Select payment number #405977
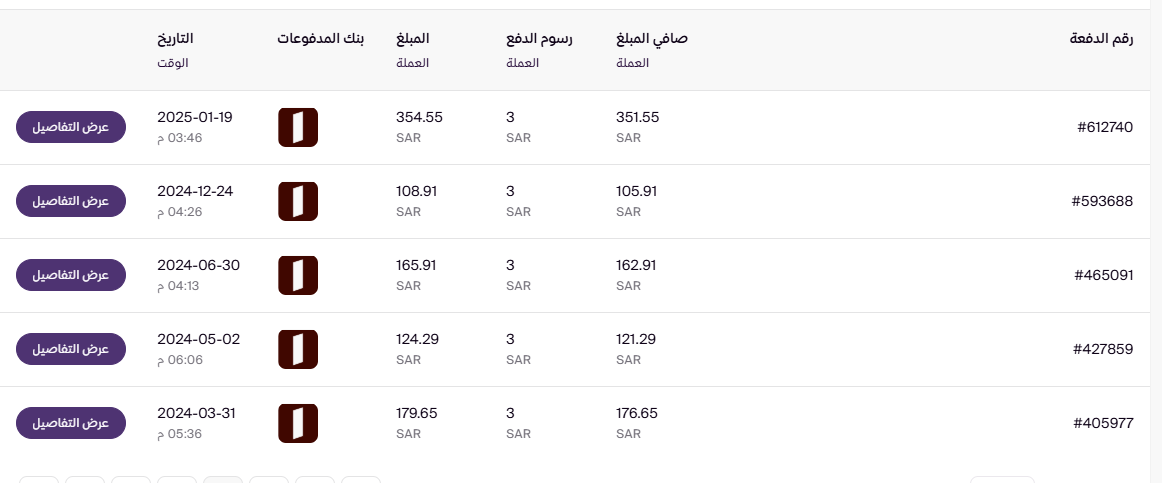The width and height of the screenshot is (1162, 483). (1103, 423)
